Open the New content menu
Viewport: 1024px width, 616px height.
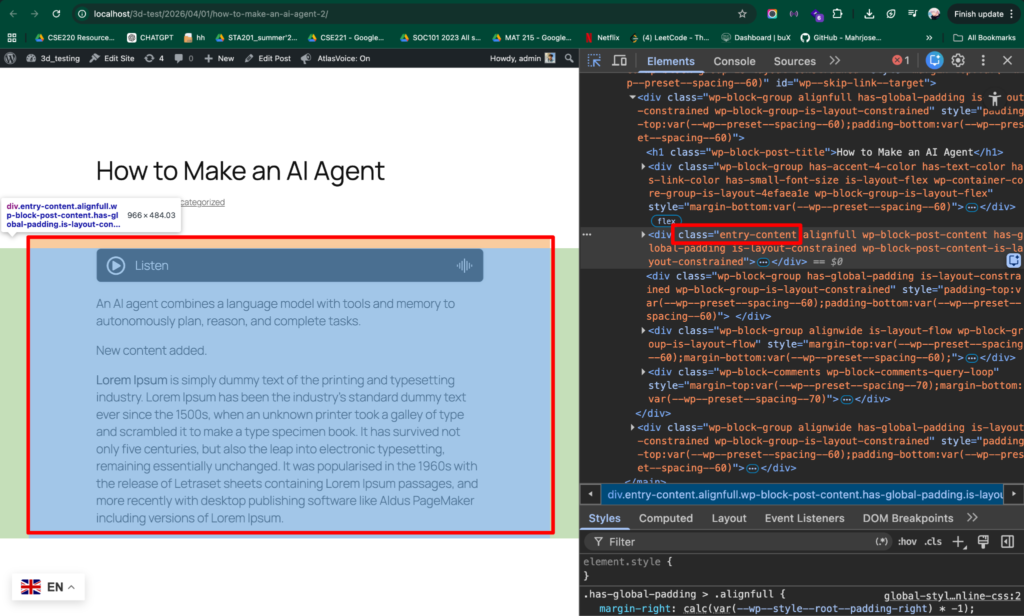pos(219,58)
